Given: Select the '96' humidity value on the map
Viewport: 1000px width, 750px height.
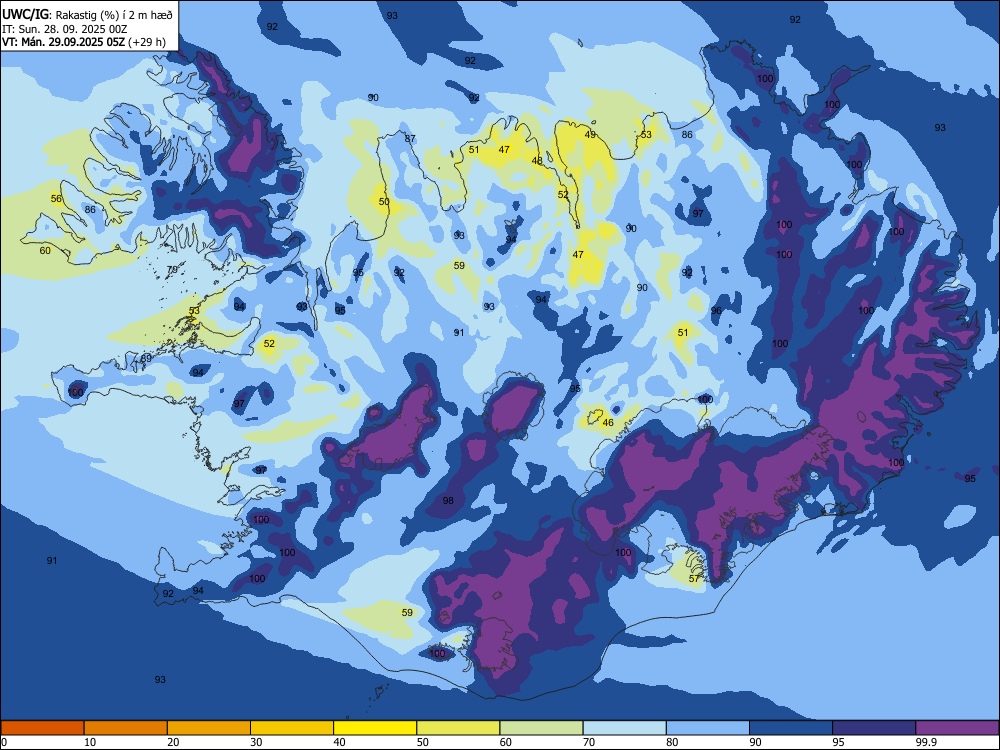Looking at the screenshot, I should (716, 311).
